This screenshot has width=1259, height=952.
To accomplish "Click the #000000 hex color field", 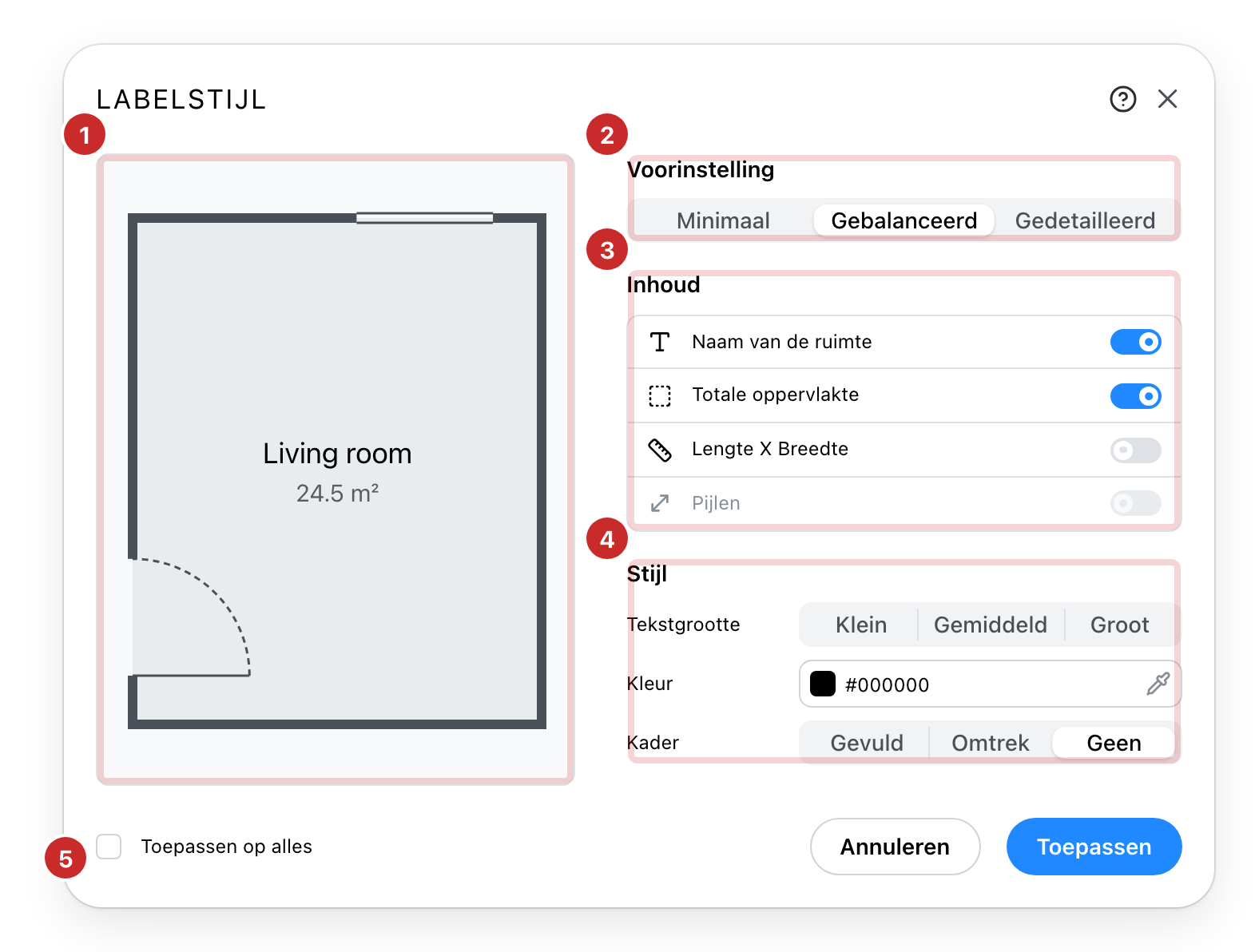I will [990, 684].
